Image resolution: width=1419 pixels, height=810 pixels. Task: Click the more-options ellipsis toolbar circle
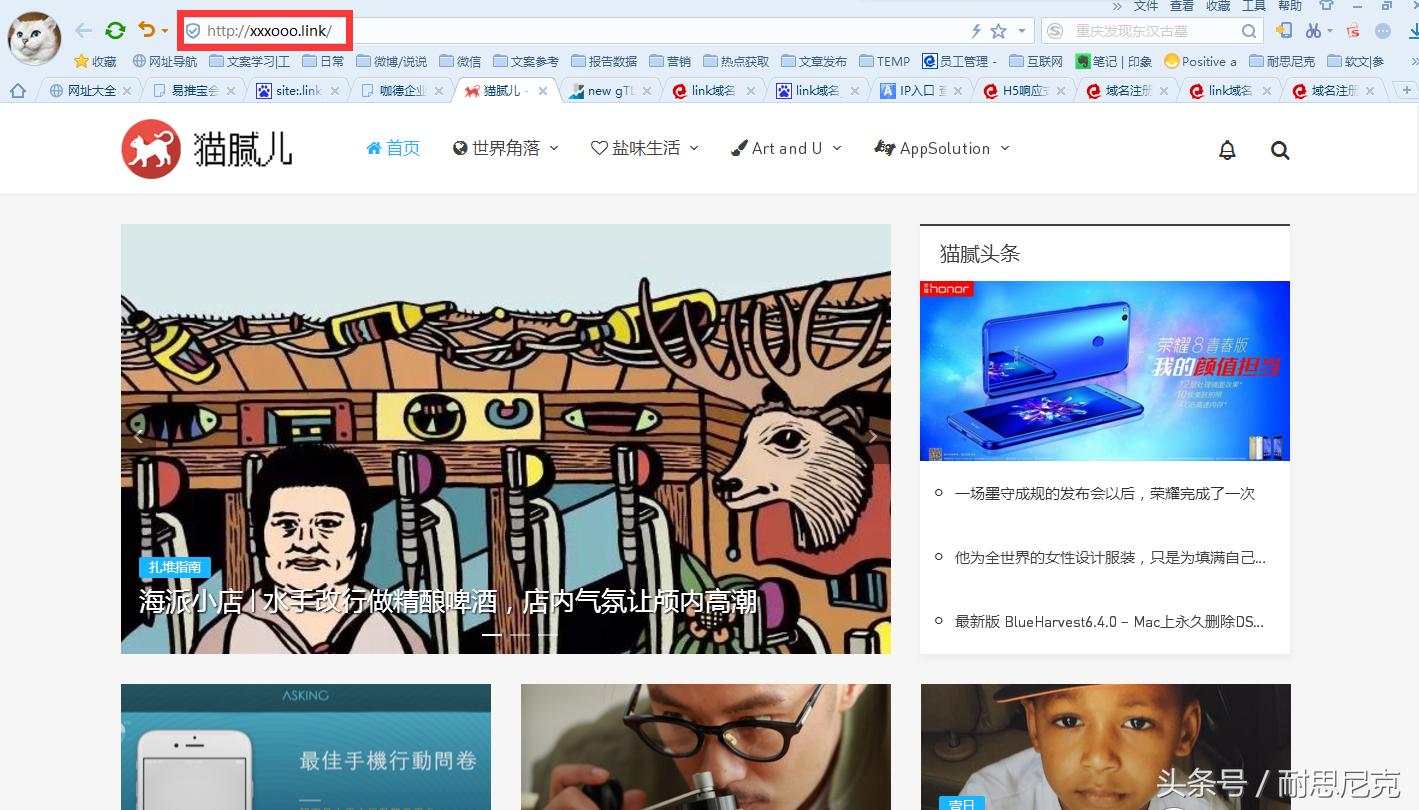coord(1384,31)
